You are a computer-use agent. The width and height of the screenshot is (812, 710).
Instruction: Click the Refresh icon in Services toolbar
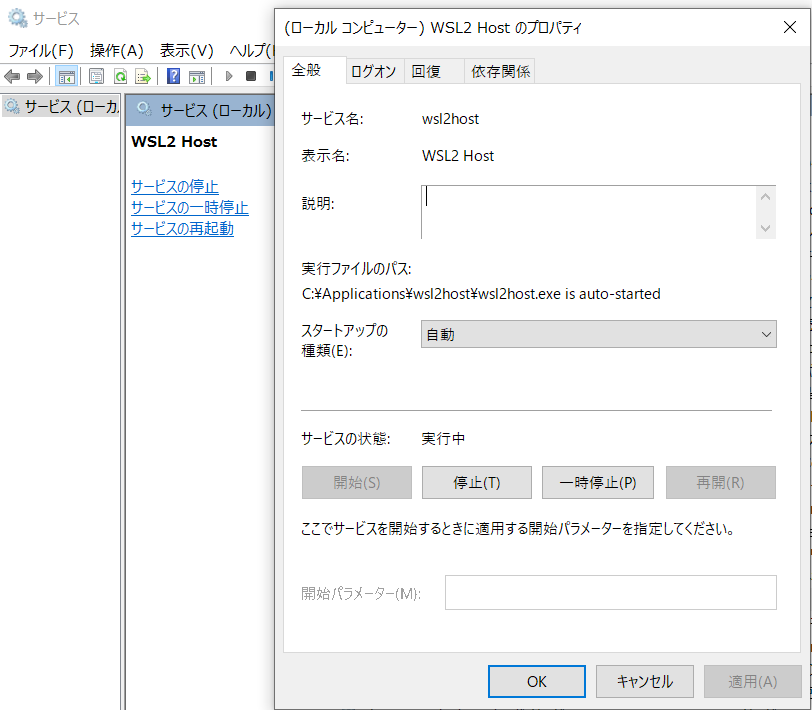click(x=120, y=77)
